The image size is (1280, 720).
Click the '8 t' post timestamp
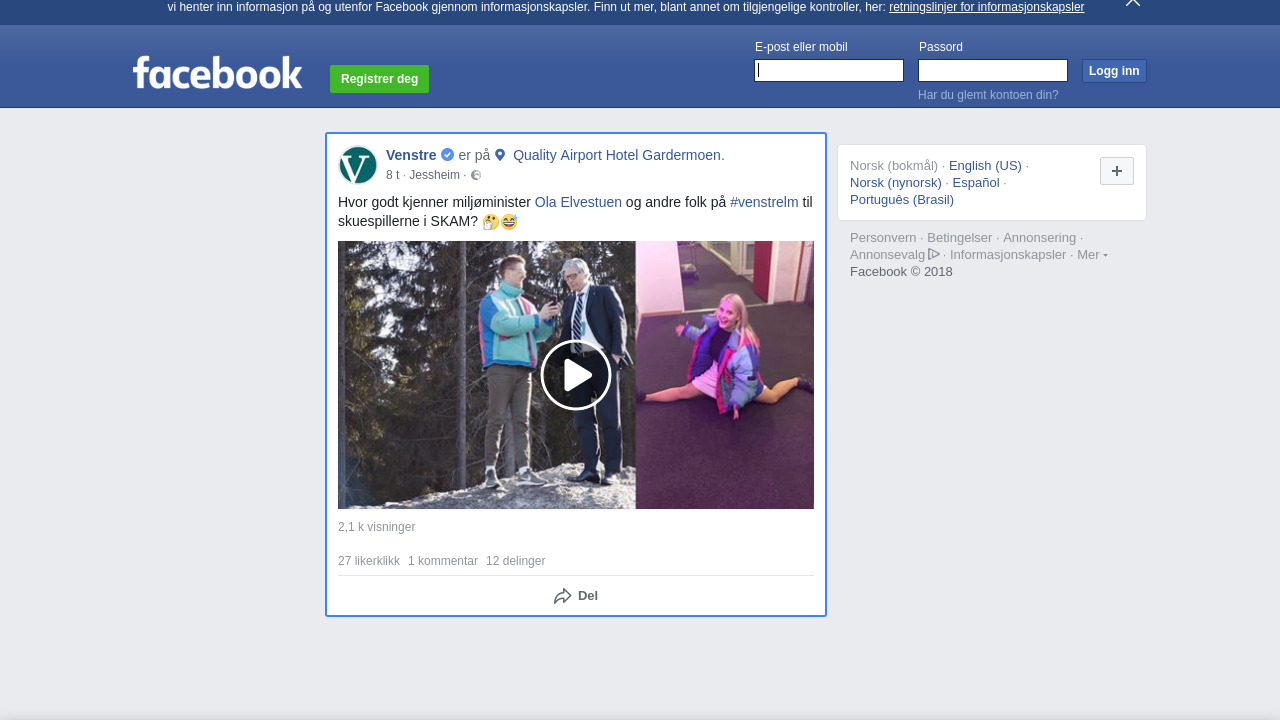392,175
